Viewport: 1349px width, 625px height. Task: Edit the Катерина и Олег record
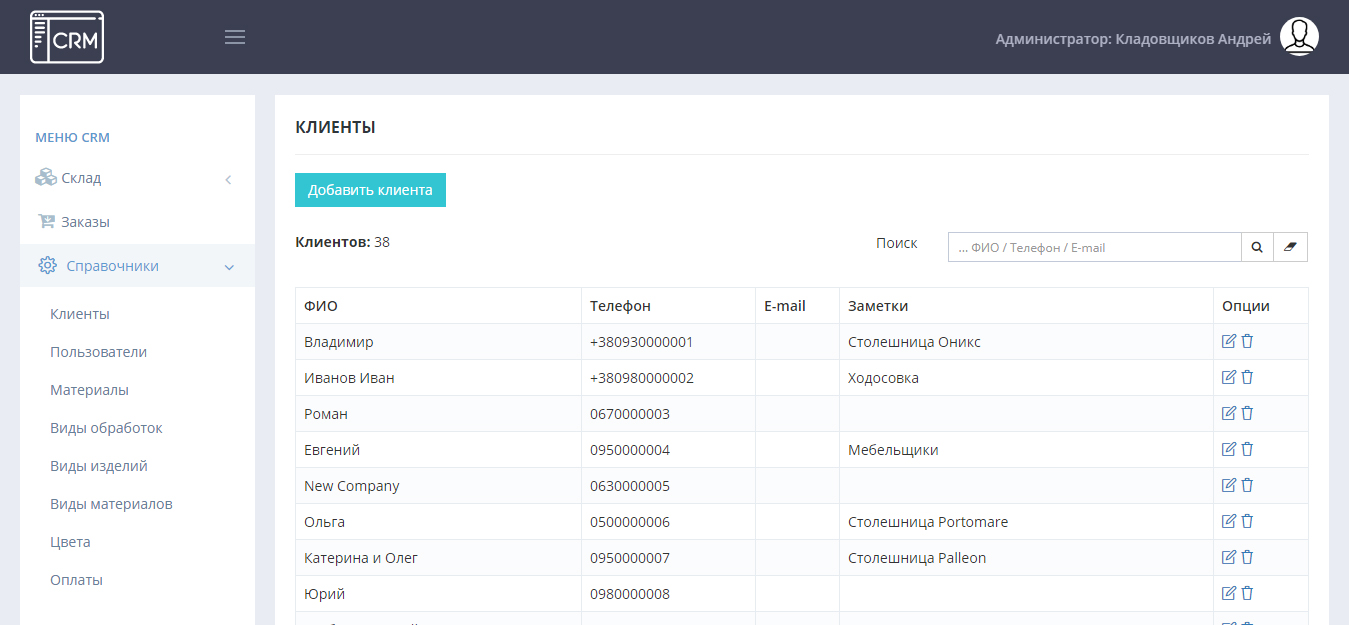pos(1229,557)
